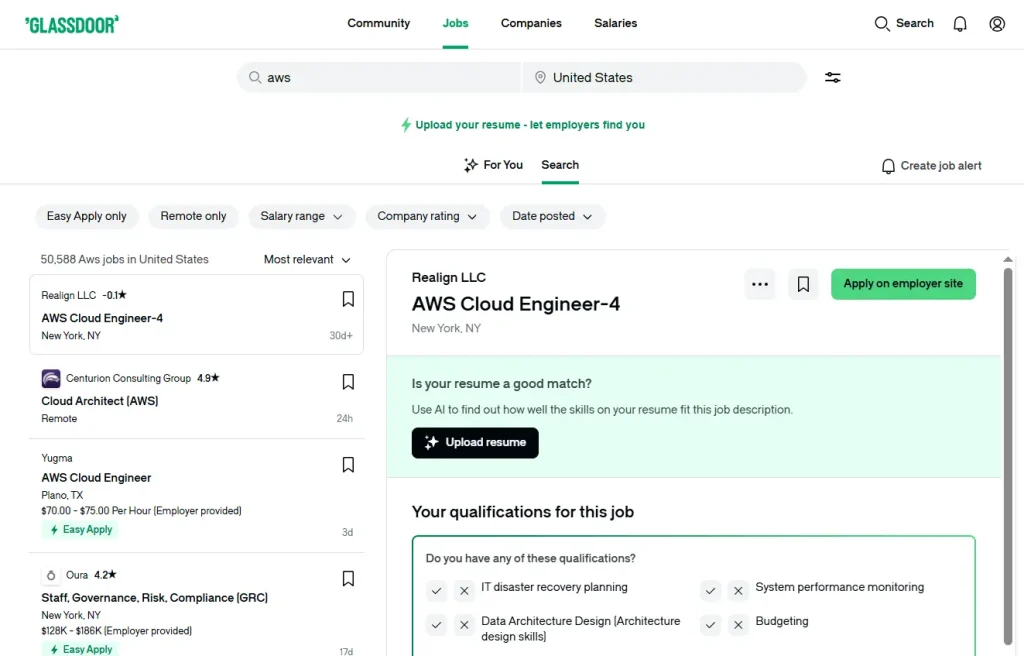Click the Centurion Consulting Group logo
1024x656 pixels.
click(51, 378)
